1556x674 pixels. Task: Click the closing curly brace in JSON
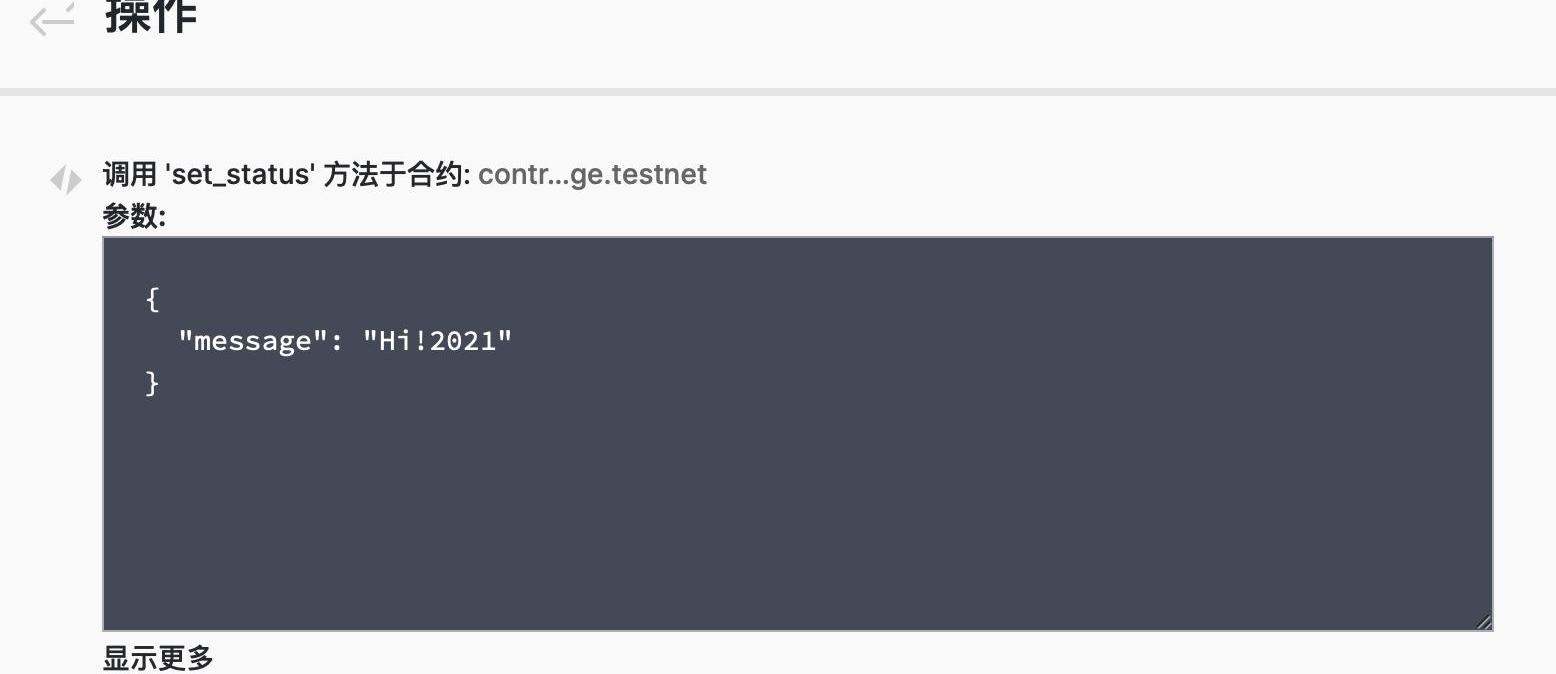pyautogui.click(x=152, y=383)
